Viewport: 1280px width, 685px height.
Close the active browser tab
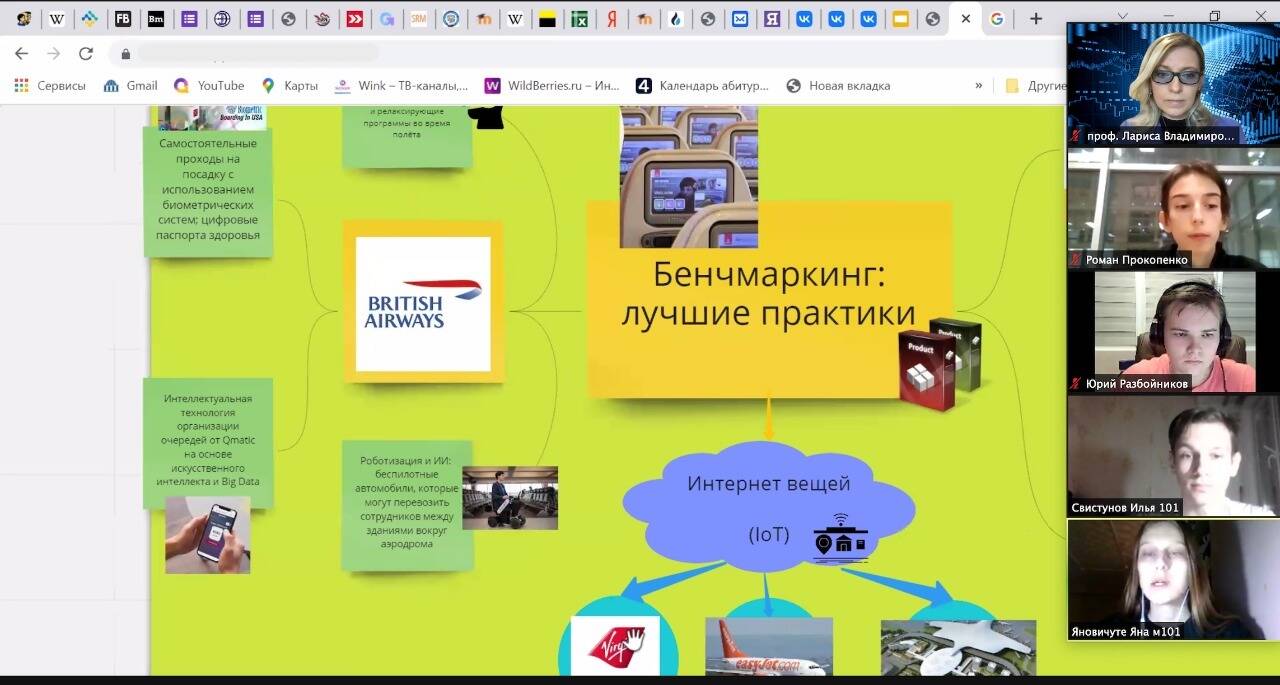pos(965,18)
